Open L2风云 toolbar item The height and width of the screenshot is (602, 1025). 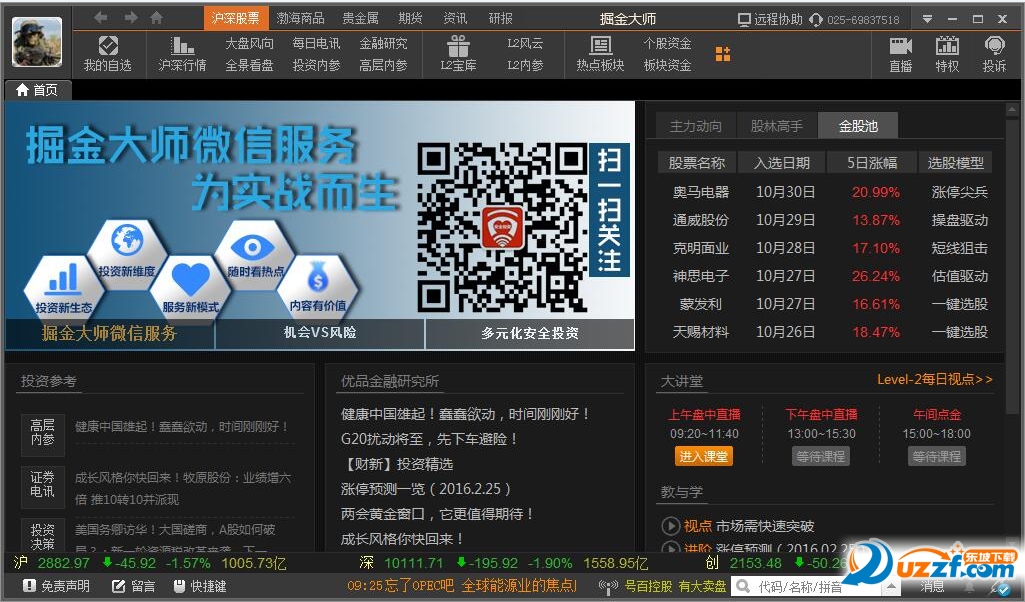pos(525,43)
